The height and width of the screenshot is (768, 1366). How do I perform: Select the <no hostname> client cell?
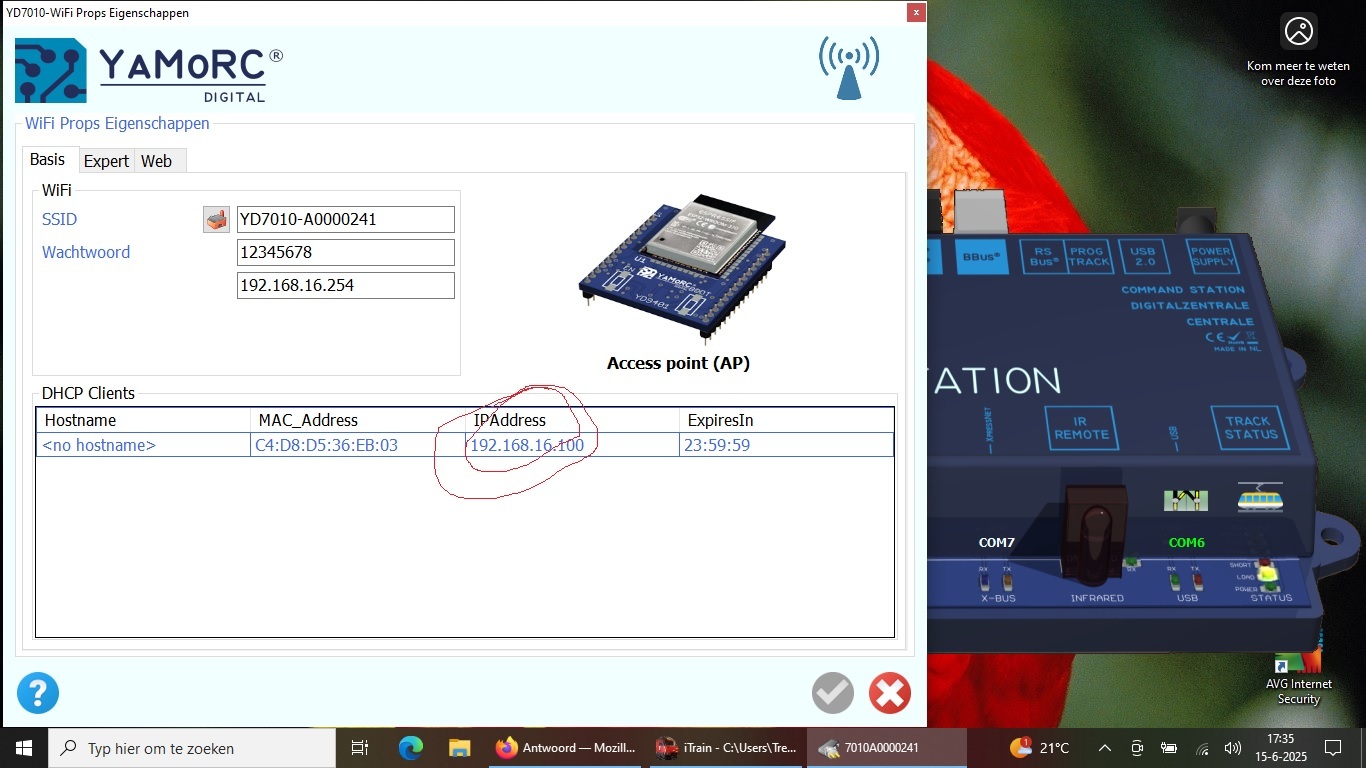coord(143,445)
